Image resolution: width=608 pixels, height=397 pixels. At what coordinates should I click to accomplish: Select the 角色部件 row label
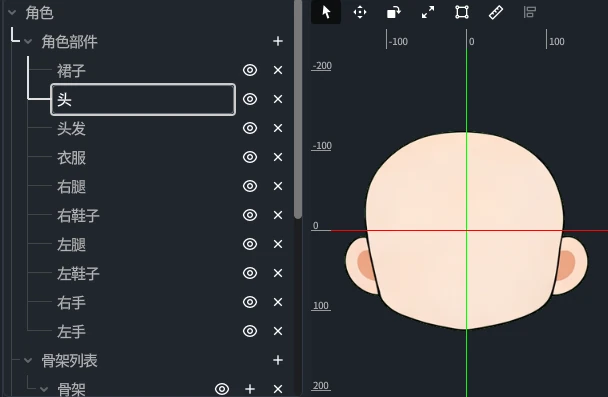pos(69,41)
